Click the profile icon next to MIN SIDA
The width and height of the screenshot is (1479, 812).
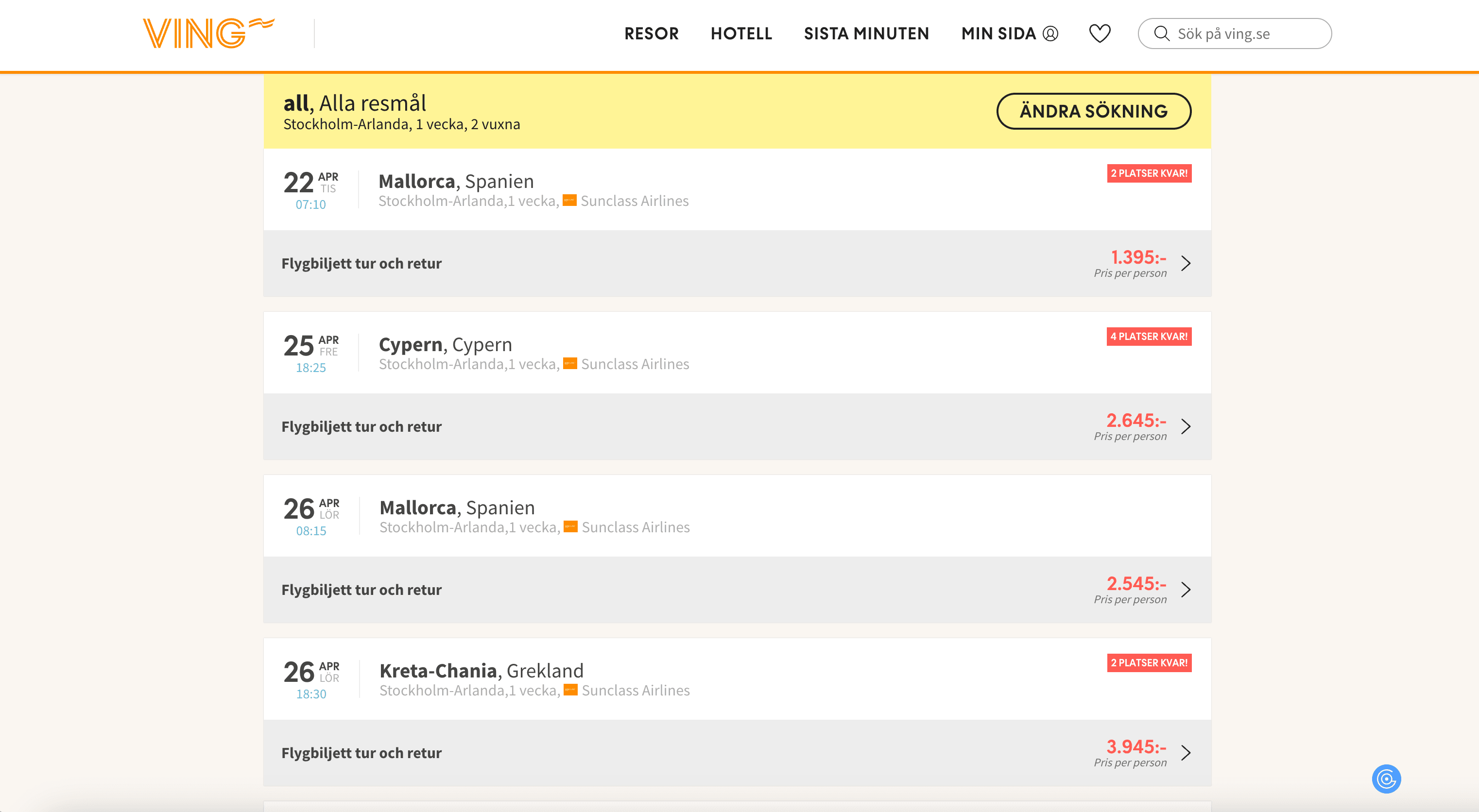coord(1050,34)
